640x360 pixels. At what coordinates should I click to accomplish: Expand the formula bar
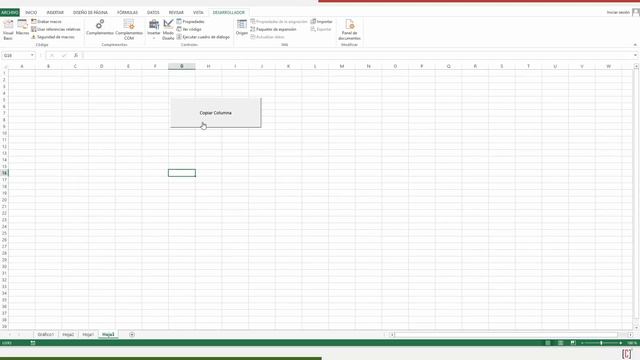[x=635, y=55]
